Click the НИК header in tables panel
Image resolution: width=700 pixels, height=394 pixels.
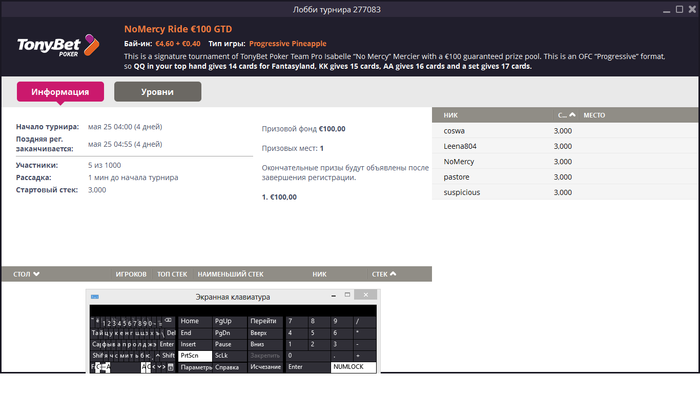(x=319, y=274)
